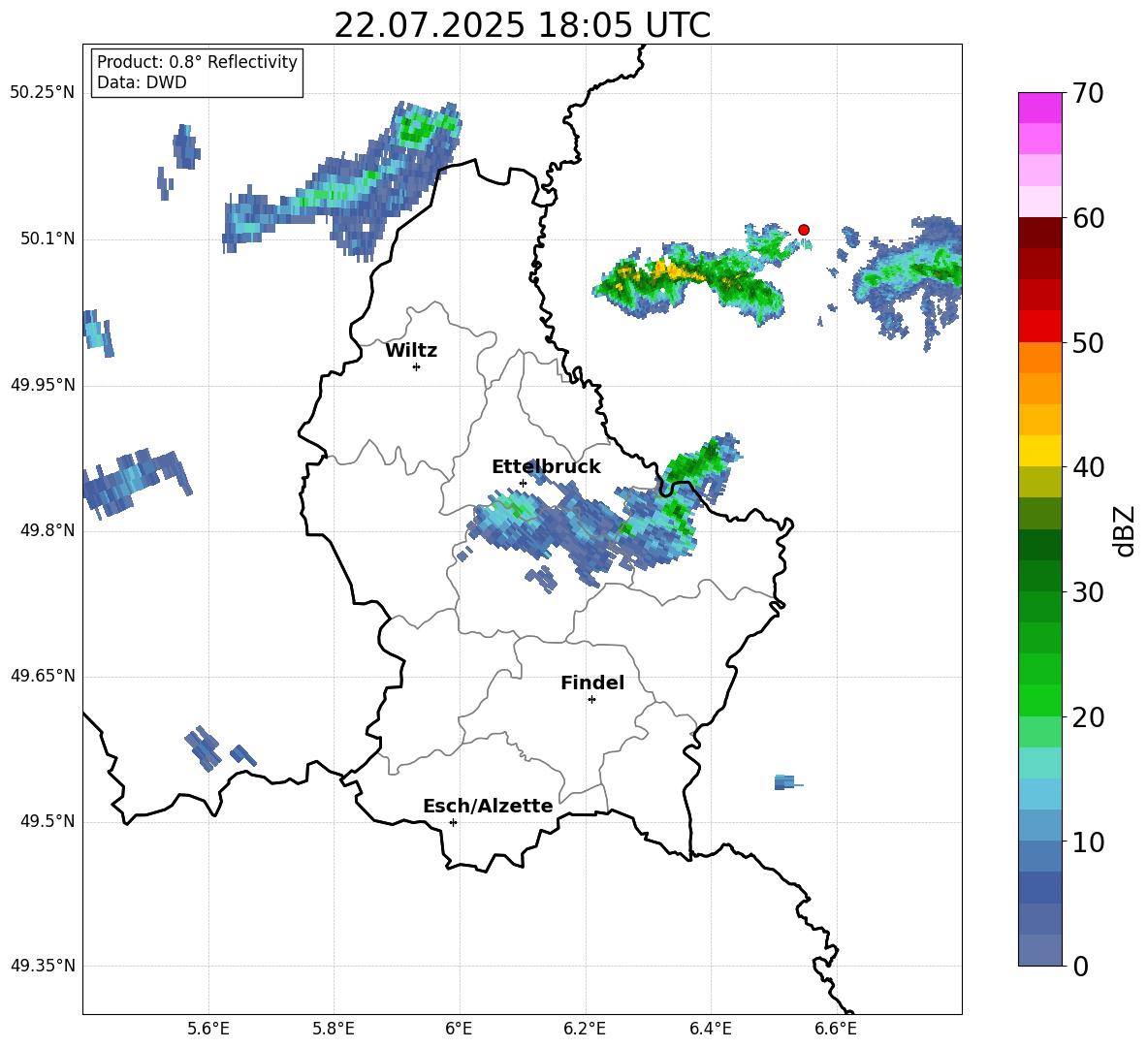
Task: Click the Findel station cross marker
Action: [591, 700]
